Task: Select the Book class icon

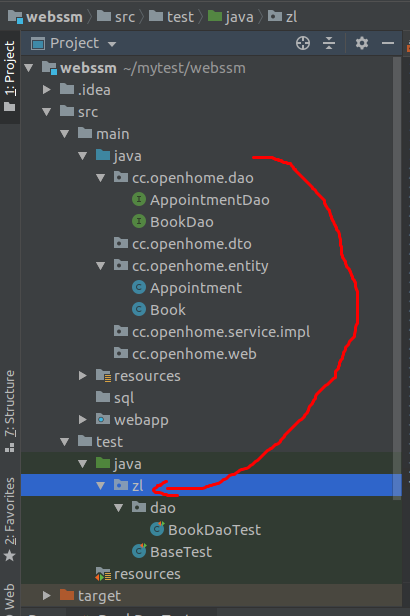Action: point(139,310)
